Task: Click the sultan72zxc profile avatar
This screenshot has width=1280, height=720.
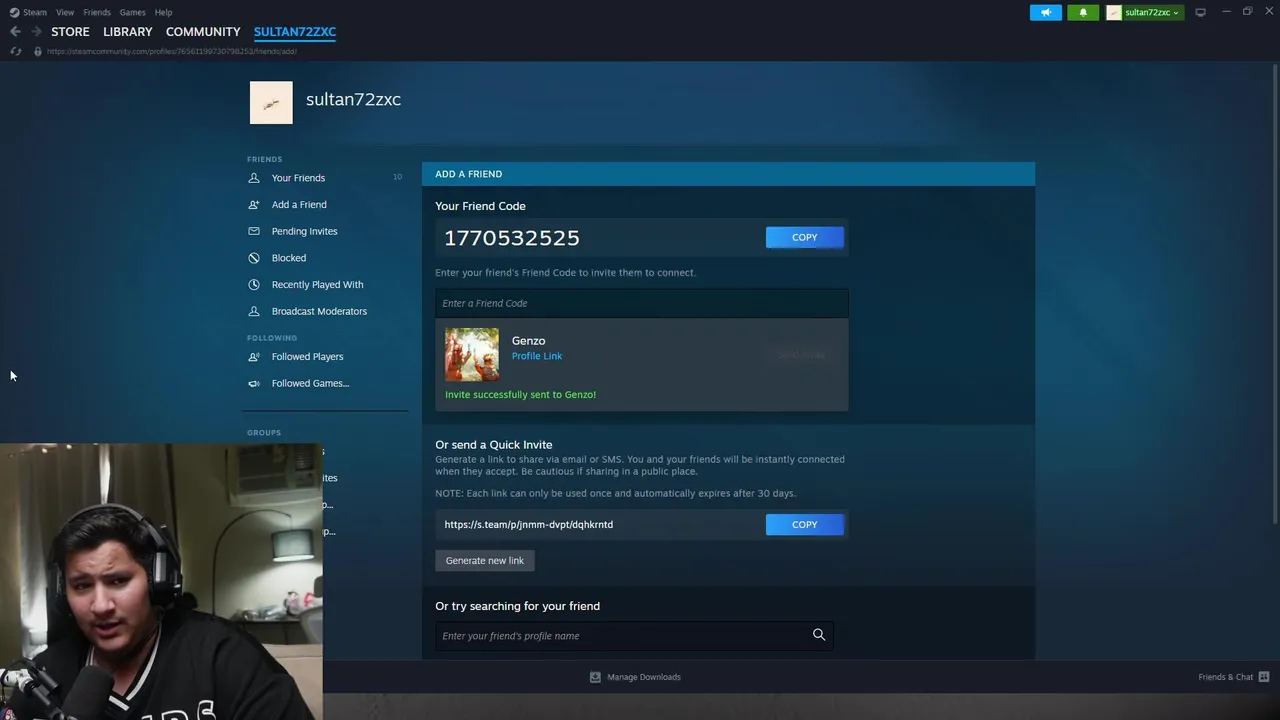Action: tap(271, 102)
